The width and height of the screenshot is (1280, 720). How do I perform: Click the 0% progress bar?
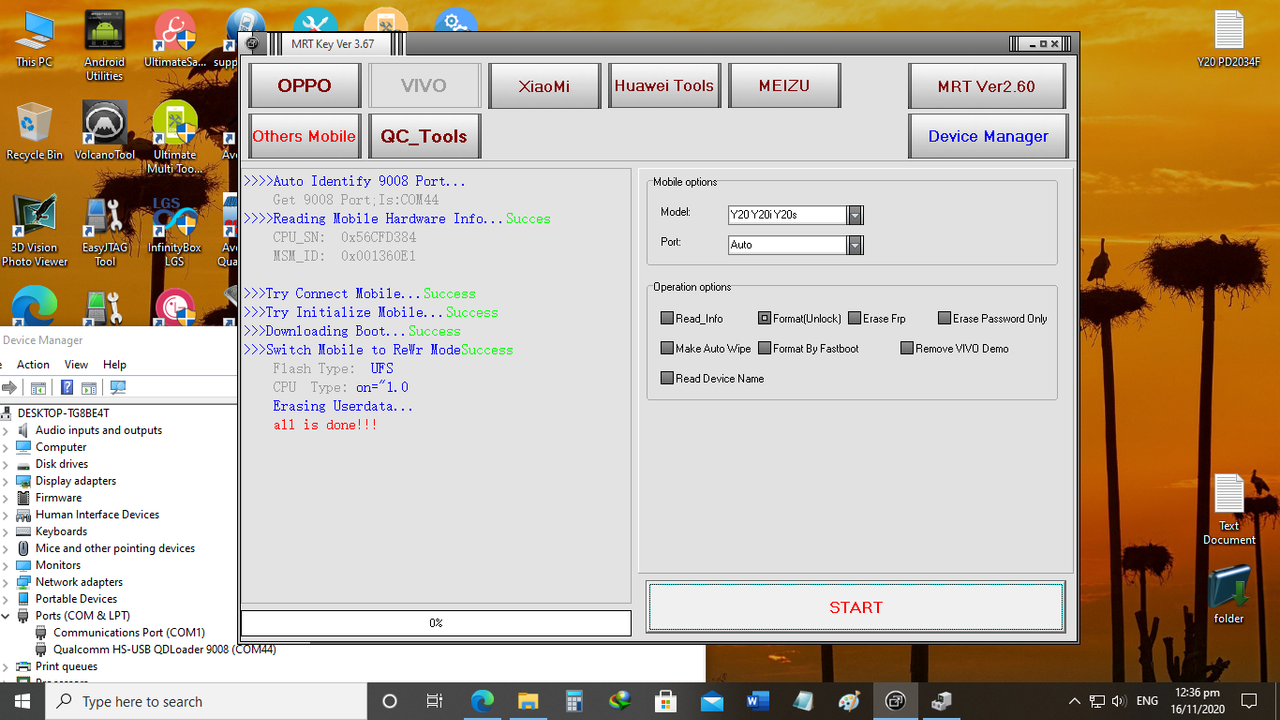pos(436,623)
